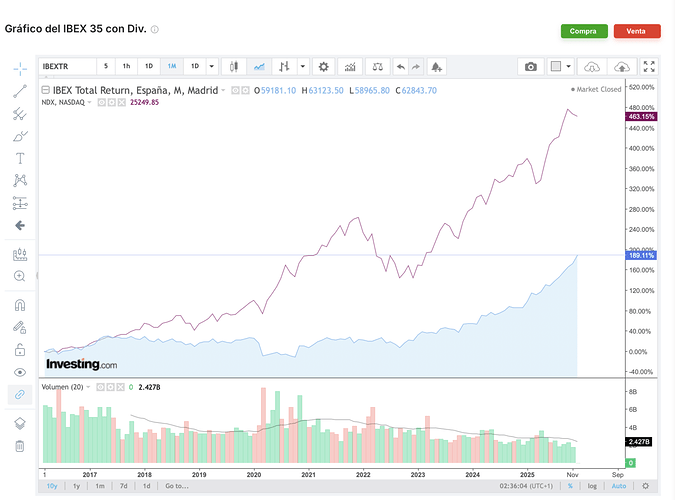Select the 1d time range
Image resolution: width=675 pixels, height=500 pixels.
[146, 486]
